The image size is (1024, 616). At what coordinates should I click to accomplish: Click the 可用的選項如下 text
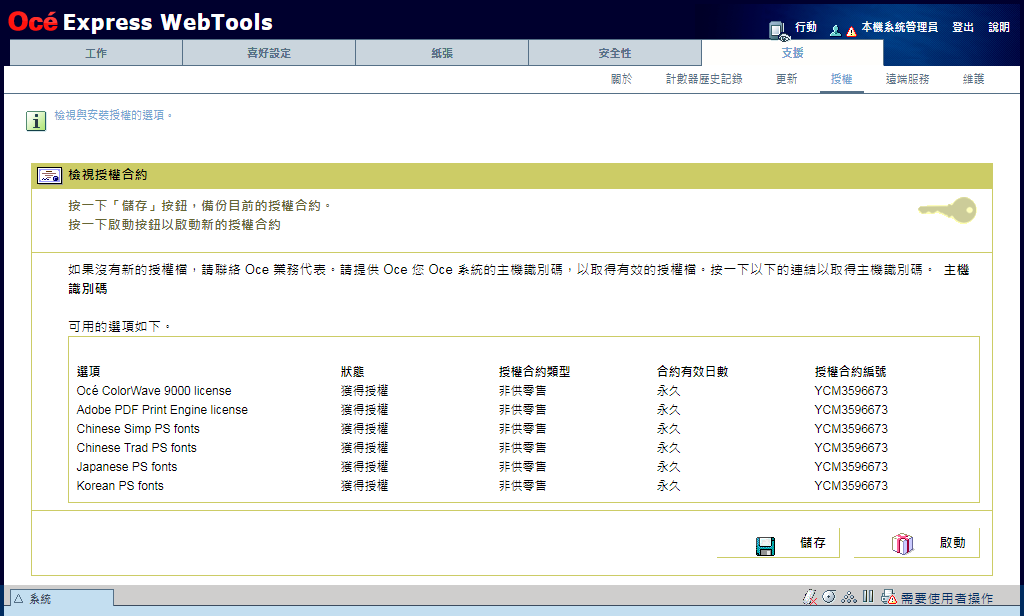(x=120, y=326)
